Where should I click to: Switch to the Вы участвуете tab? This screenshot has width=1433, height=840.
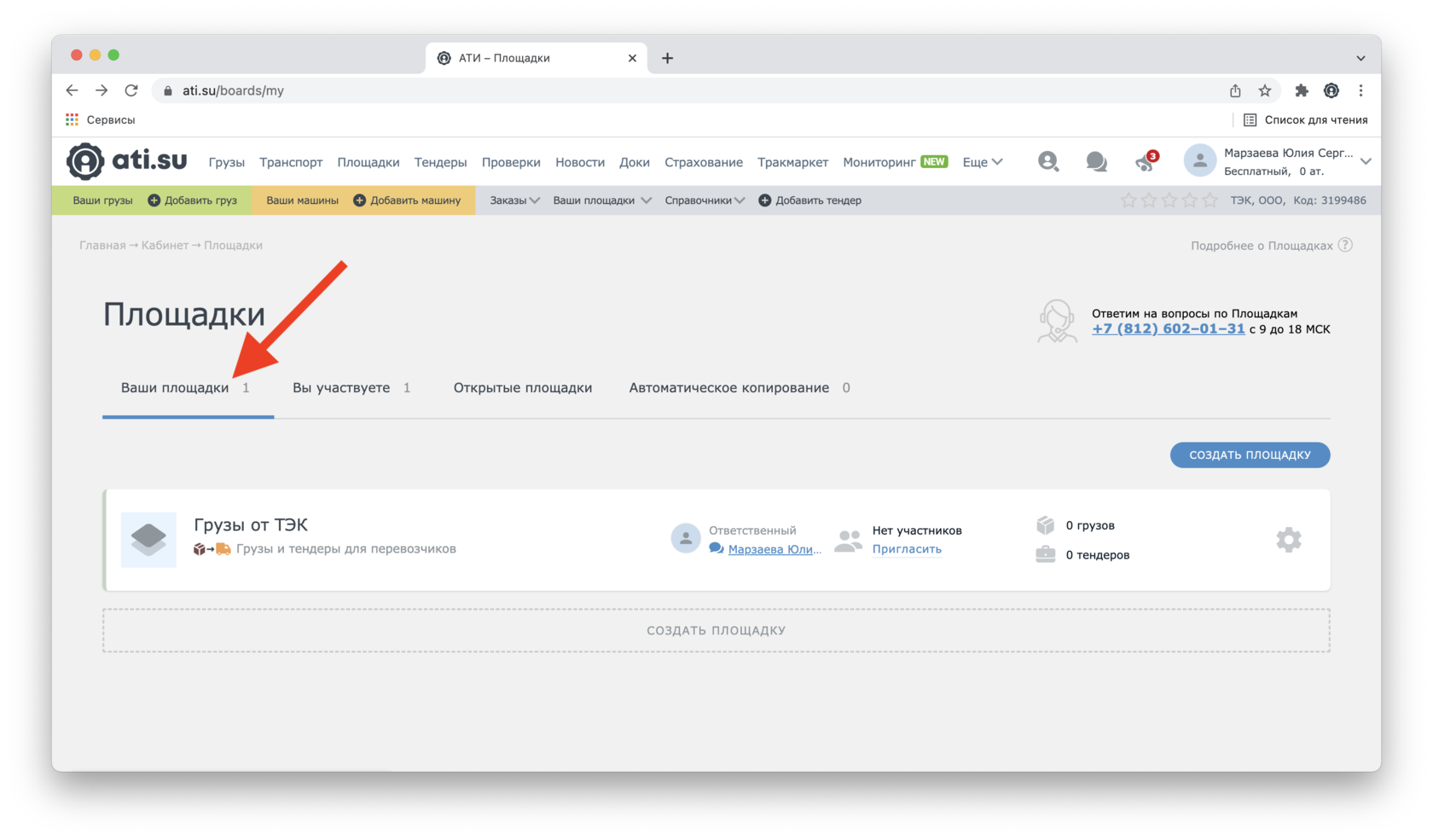351,388
